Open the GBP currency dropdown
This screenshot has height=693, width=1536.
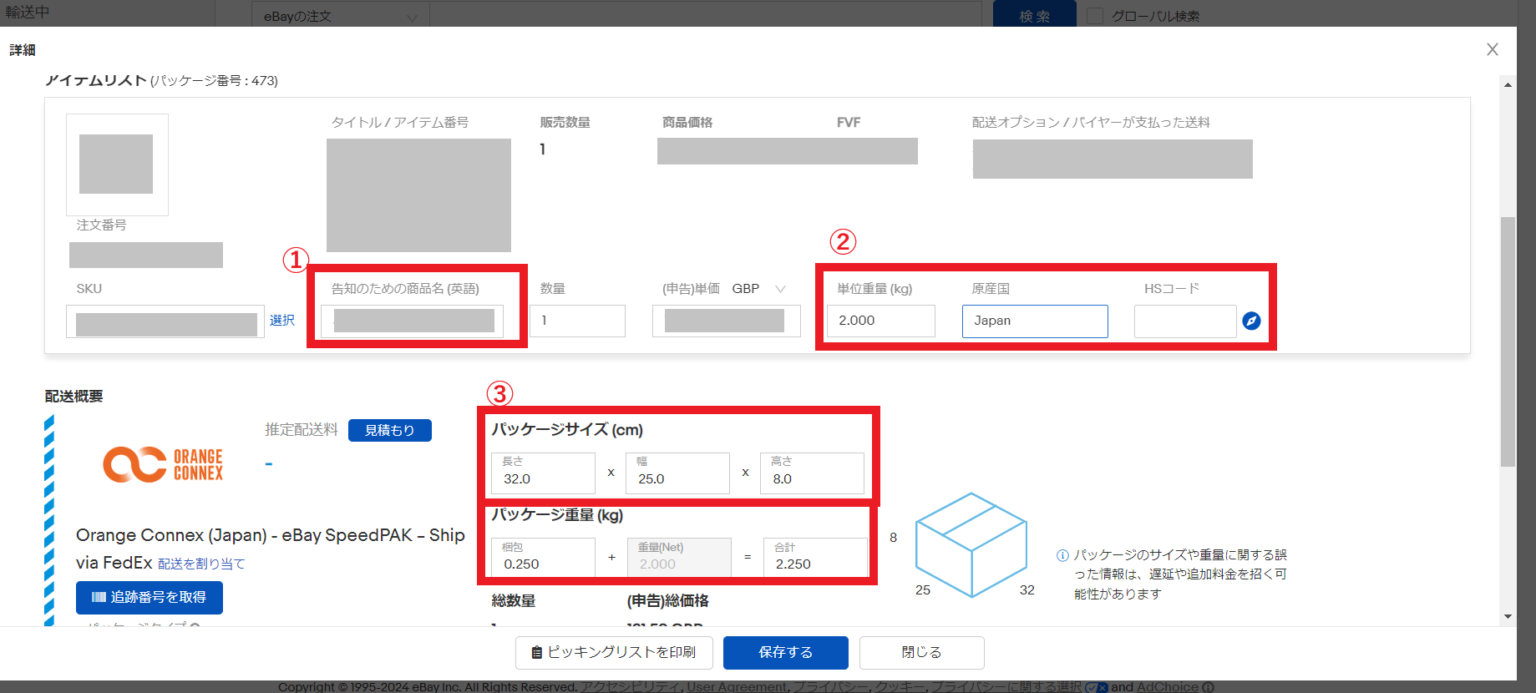click(x=778, y=288)
